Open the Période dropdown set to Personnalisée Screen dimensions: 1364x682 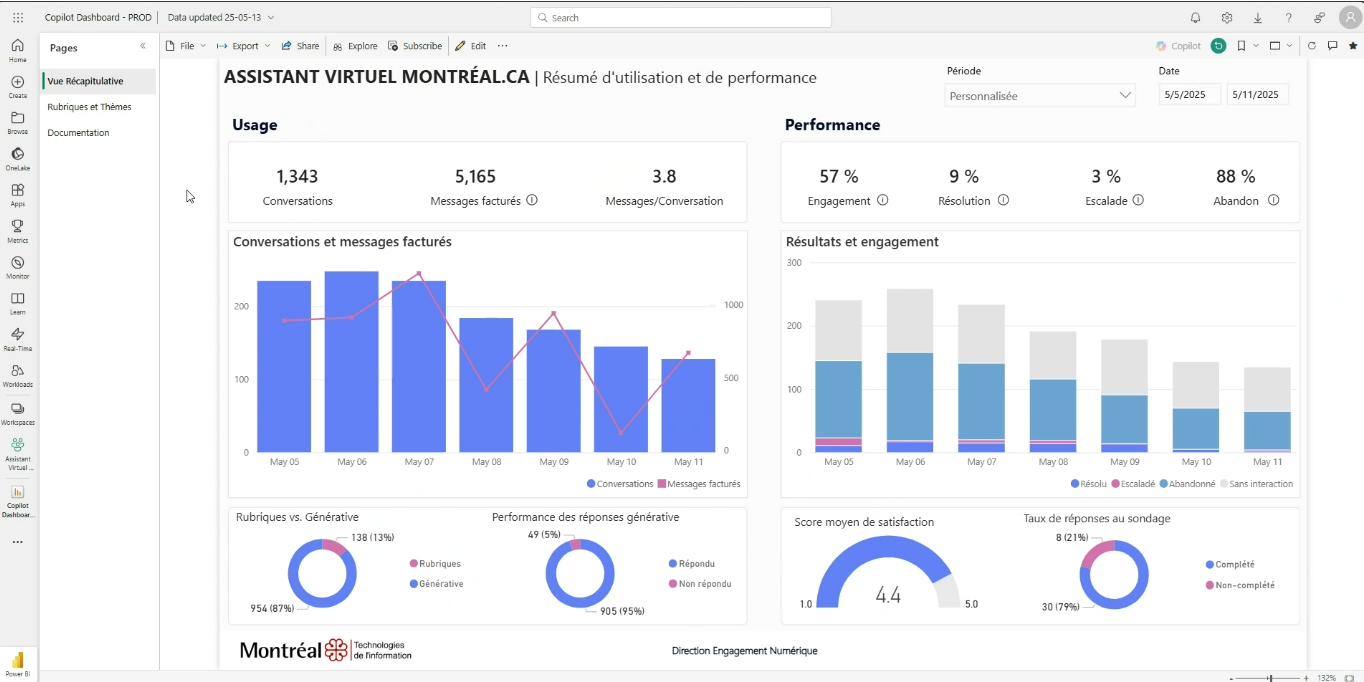tap(1039, 95)
